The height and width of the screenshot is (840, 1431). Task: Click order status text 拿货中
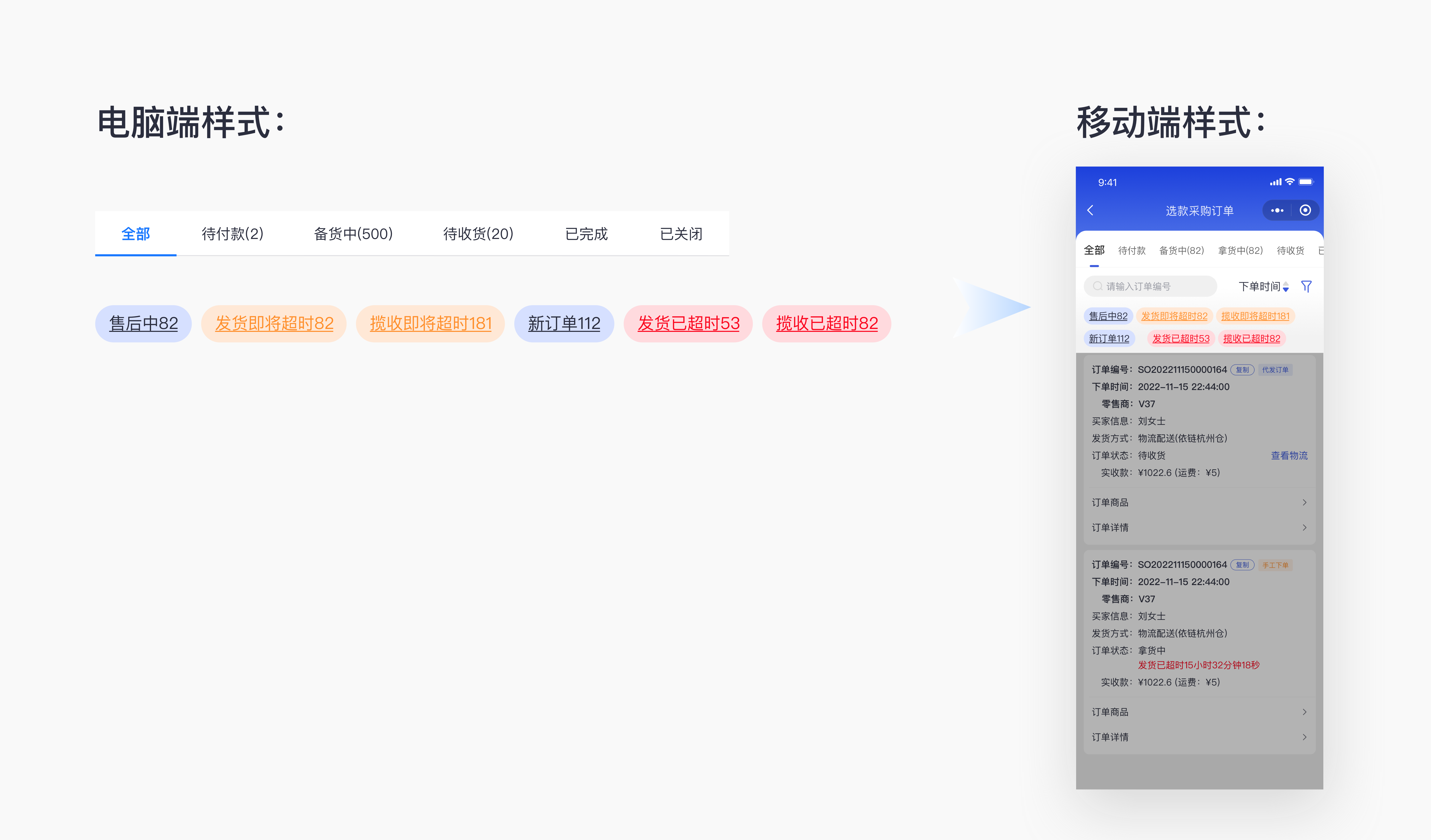1152,650
